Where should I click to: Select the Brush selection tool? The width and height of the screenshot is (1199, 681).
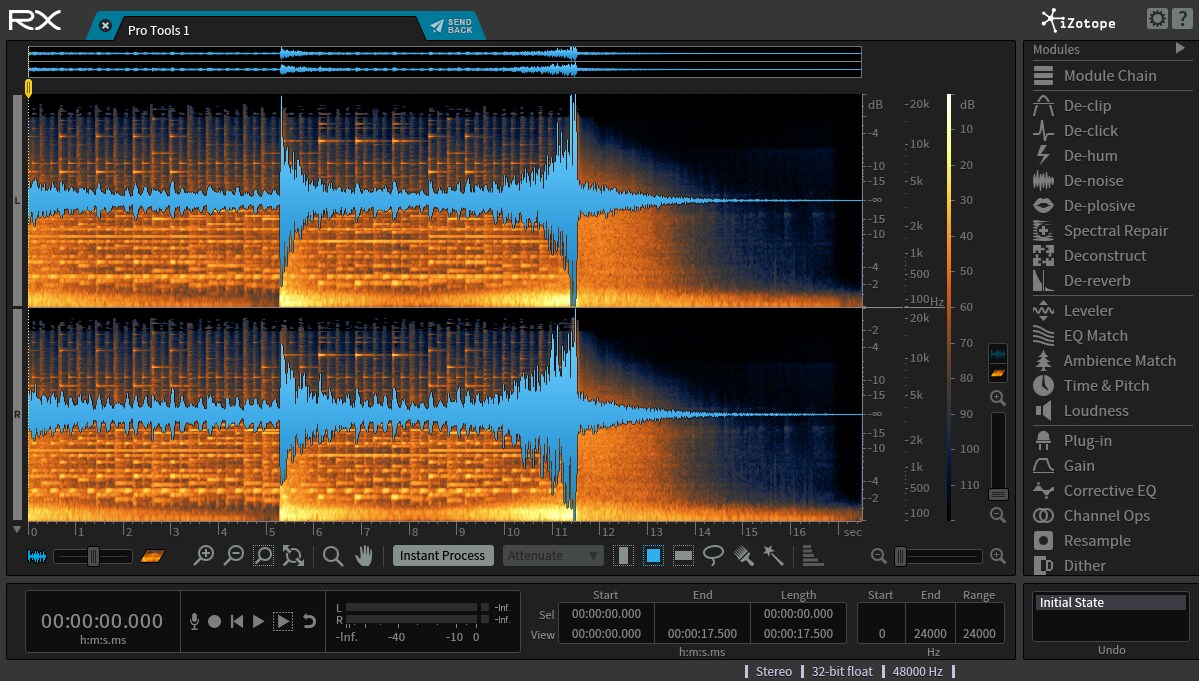point(743,556)
